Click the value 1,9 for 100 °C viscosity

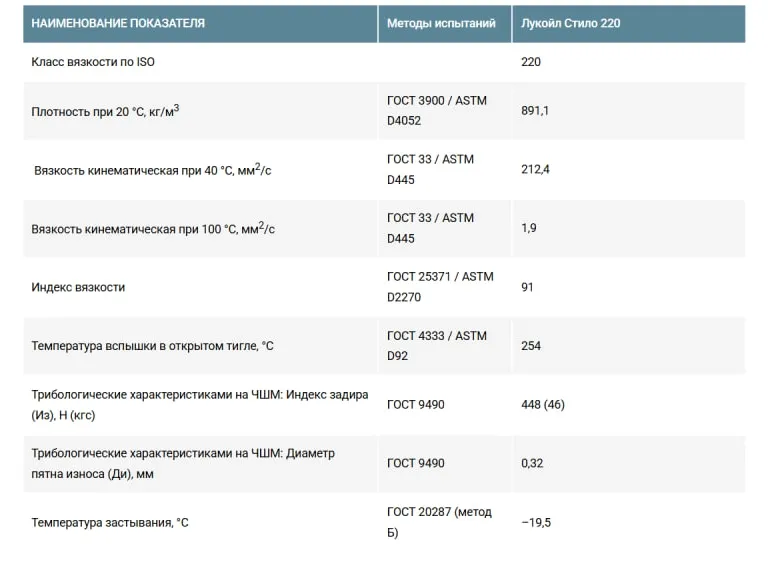pos(528,228)
